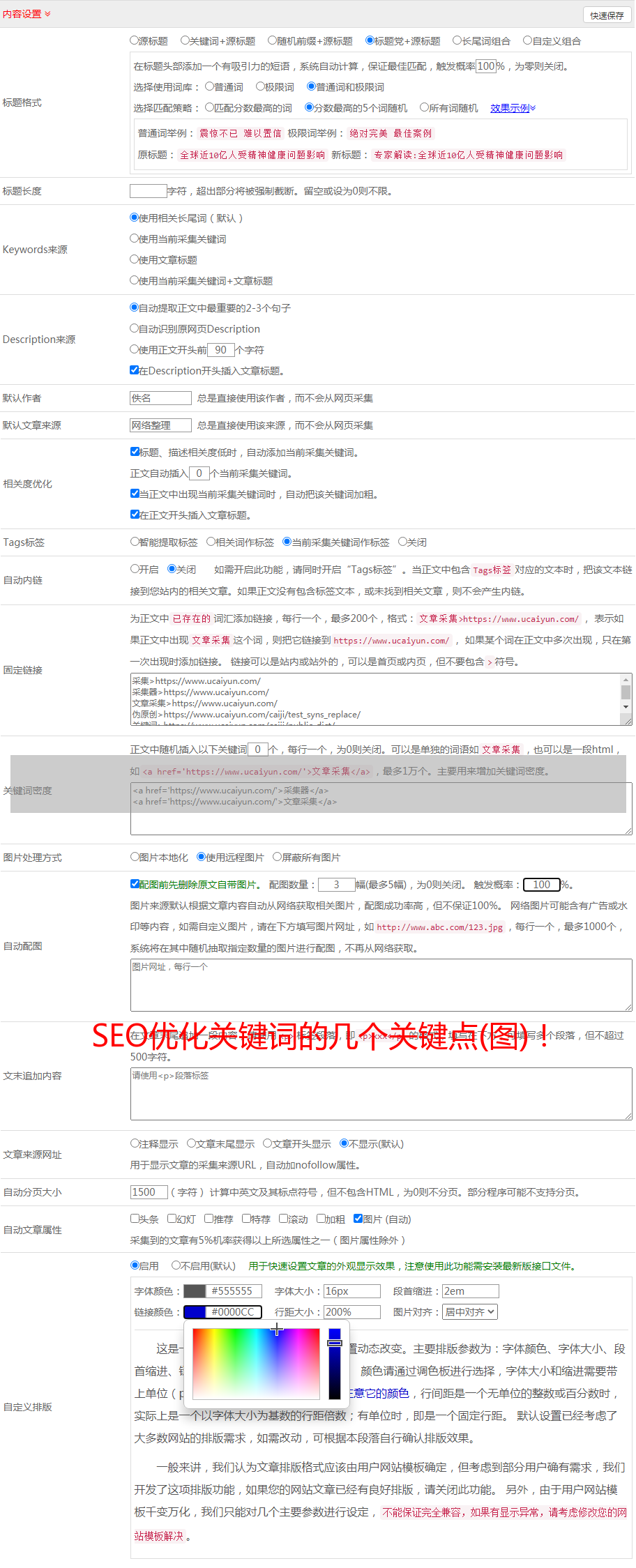Toggle 配图前先删除原文自带图片 checkbox
This screenshot has height=1568, width=636.
135,884
